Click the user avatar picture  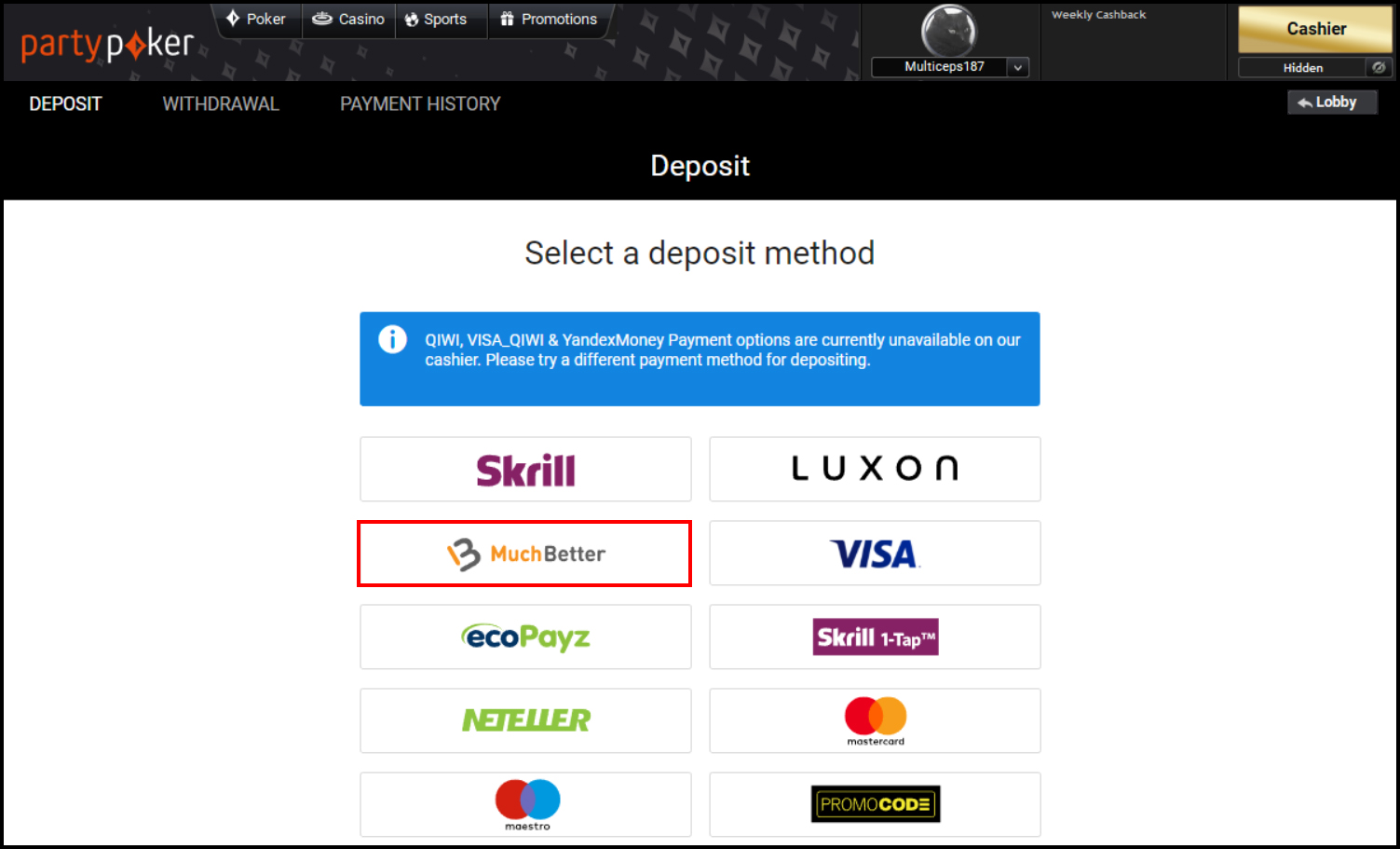(948, 31)
